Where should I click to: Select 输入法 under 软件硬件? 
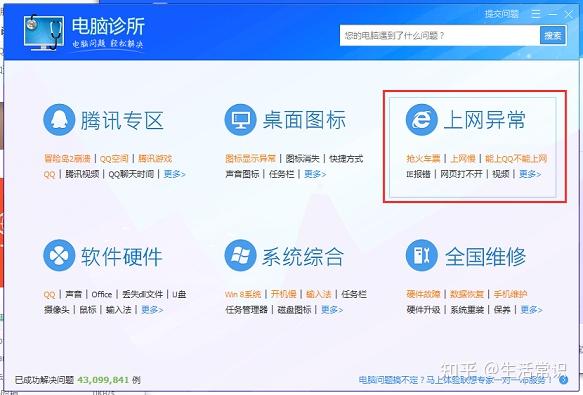(x=119, y=309)
